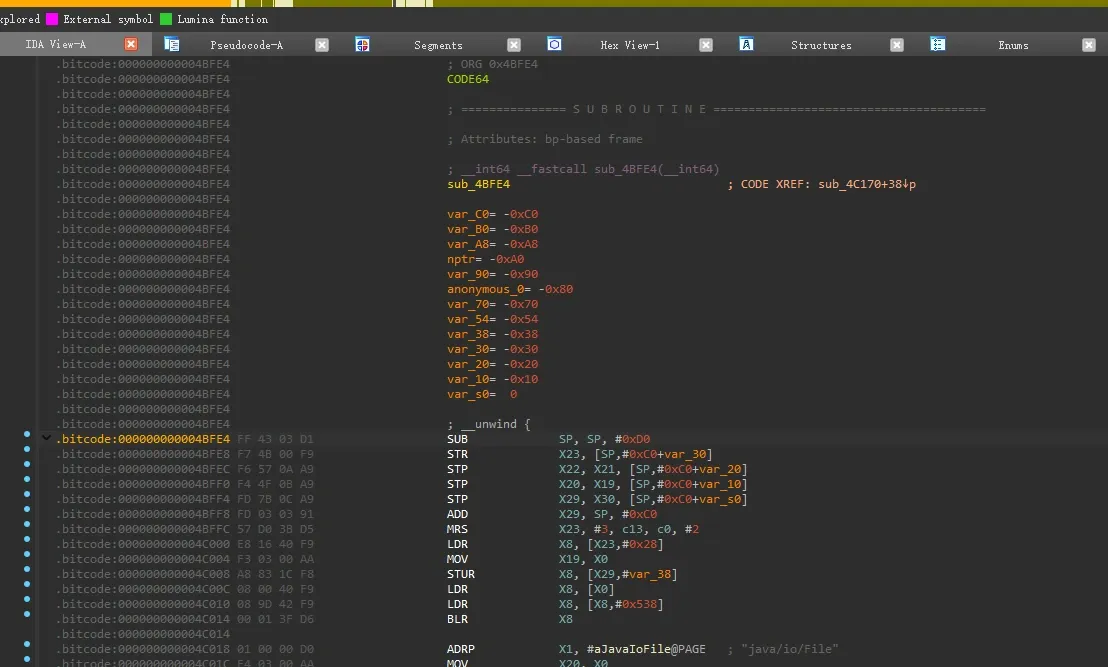Select the var_C0 variable definition
The width and height of the screenshot is (1108, 667).
click(x=493, y=214)
